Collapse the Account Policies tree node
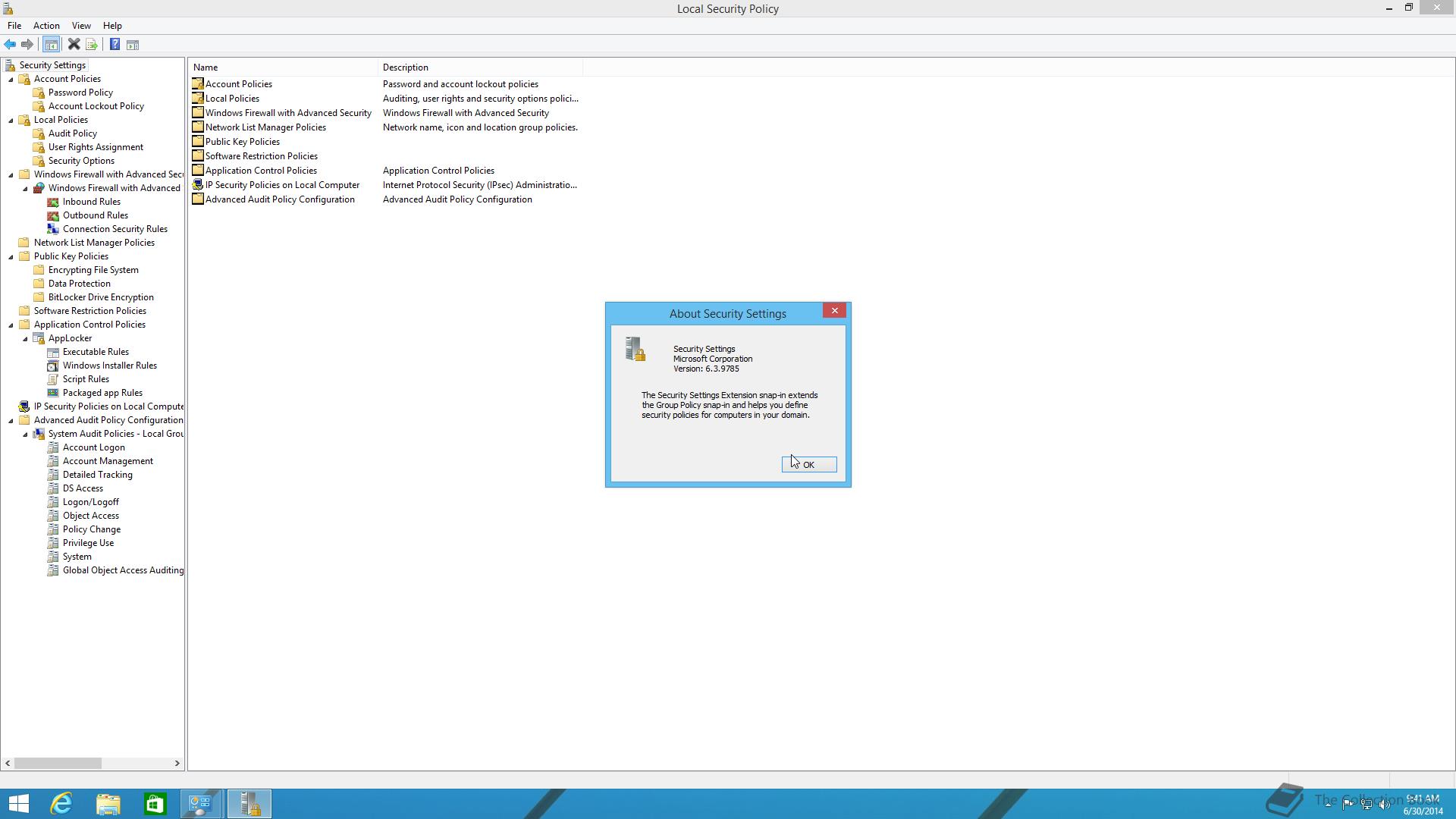This screenshot has width=1456, height=819. coord(11,80)
